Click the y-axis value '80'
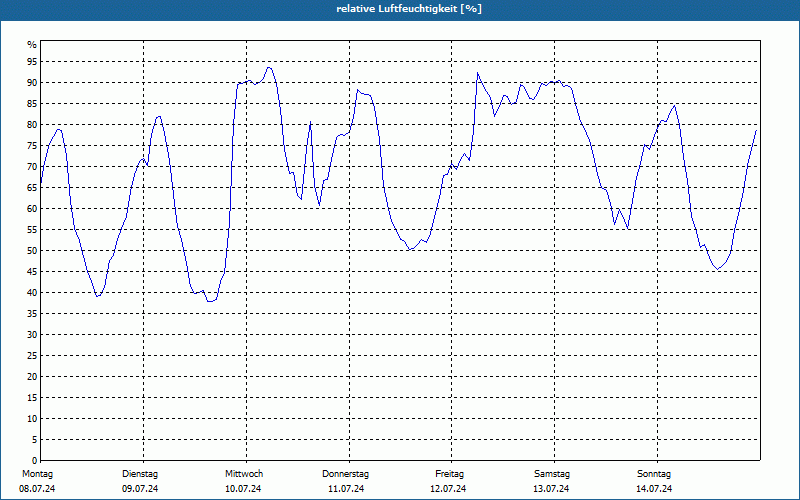800x500 pixels. (x=32, y=124)
